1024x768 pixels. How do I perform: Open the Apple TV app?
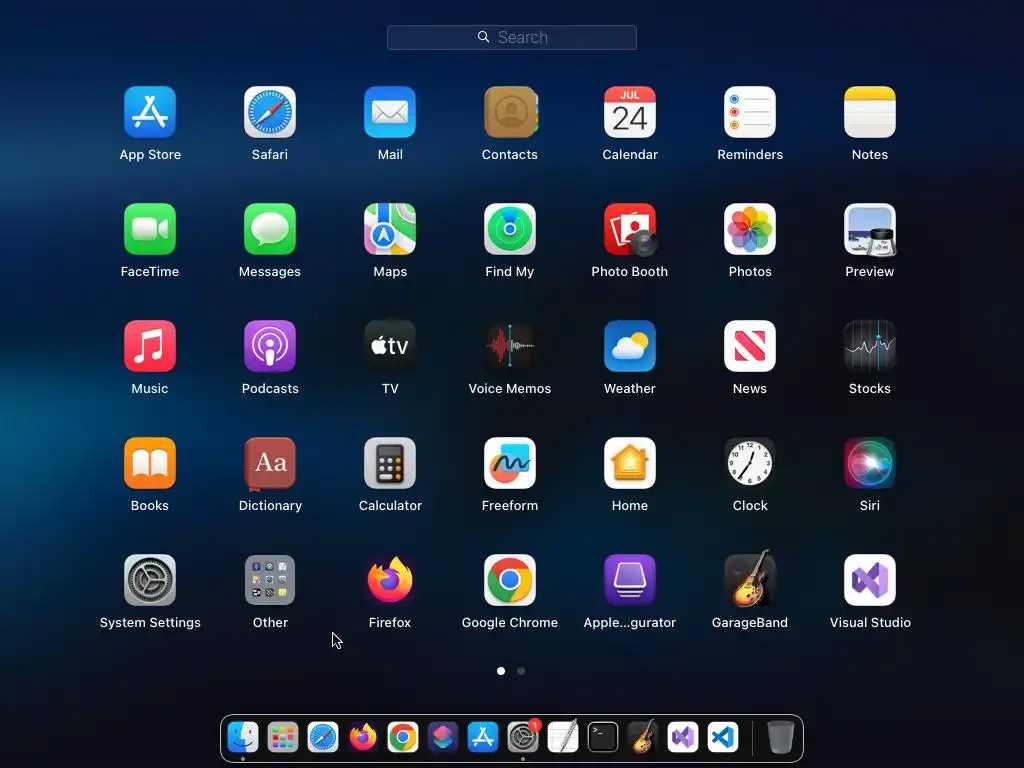pyautogui.click(x=390, y=345)
